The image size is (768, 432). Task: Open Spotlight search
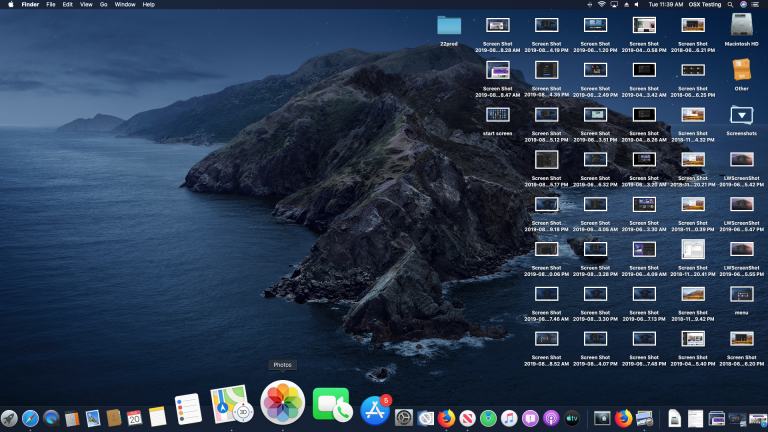[x=730, y=4]
